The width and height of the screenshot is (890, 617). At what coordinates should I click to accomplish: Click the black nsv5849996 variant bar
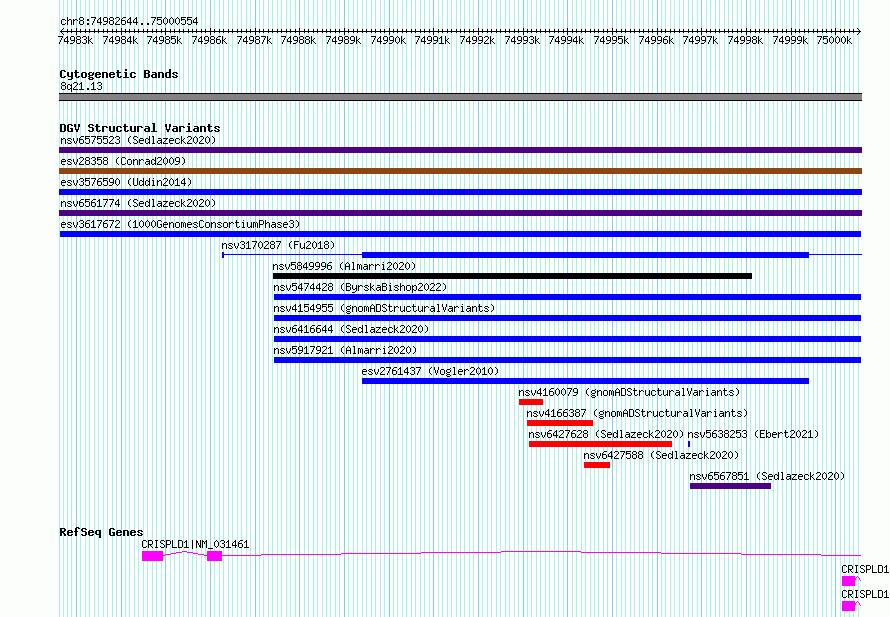[x=513, y=276]
